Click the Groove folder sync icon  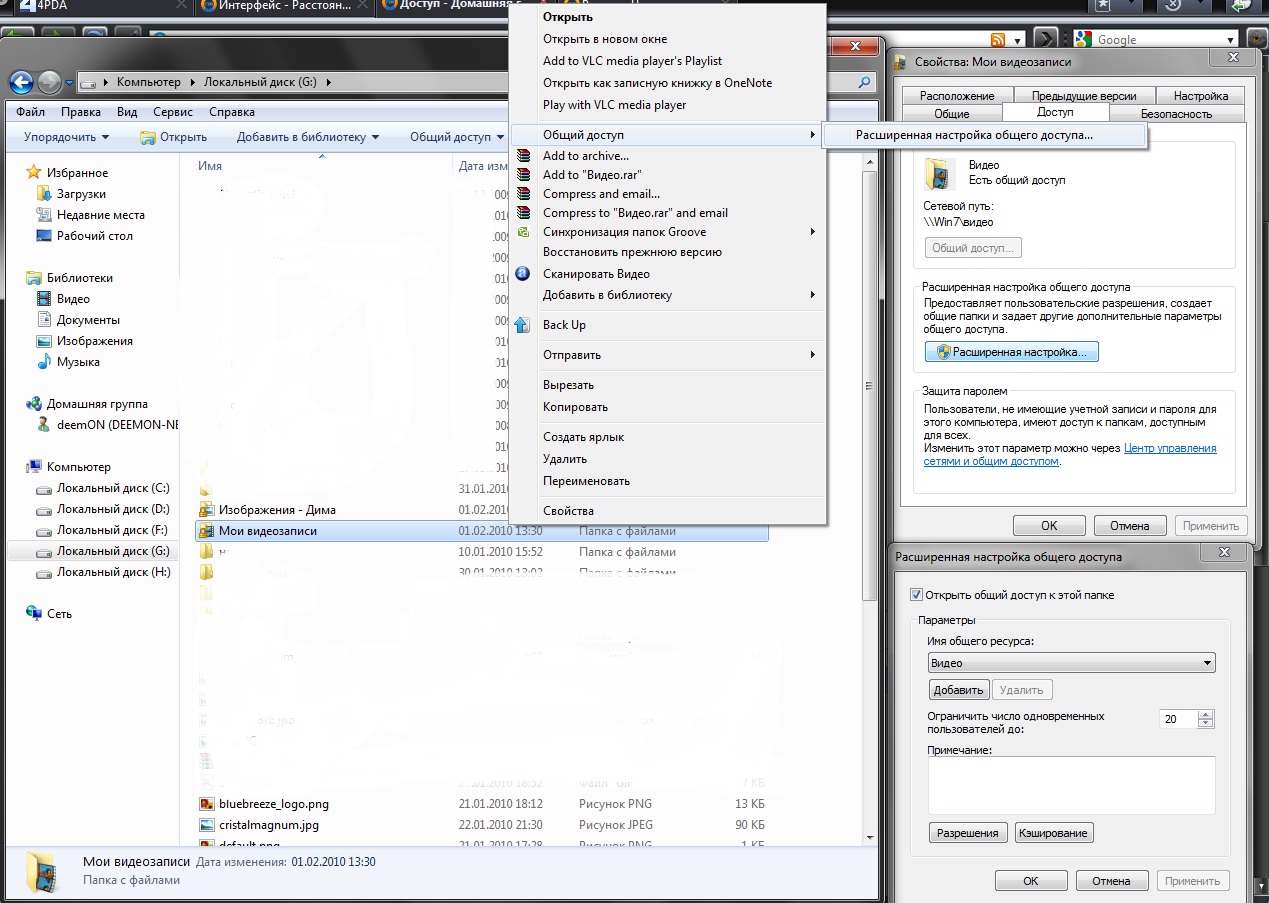tap(523, 232)
